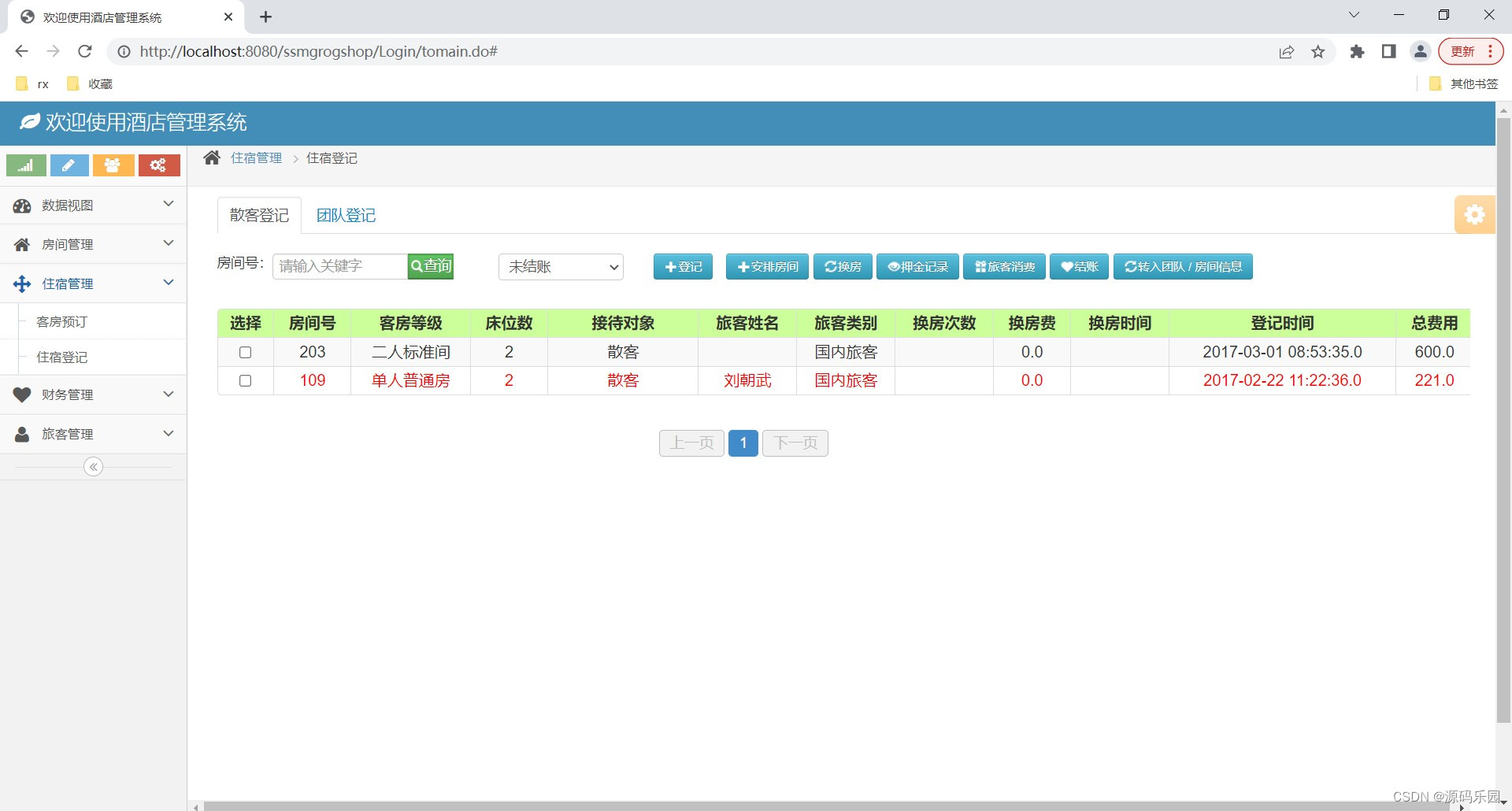
Task: Open the gear panel icon on the right edge
Action: point(1473,214)
